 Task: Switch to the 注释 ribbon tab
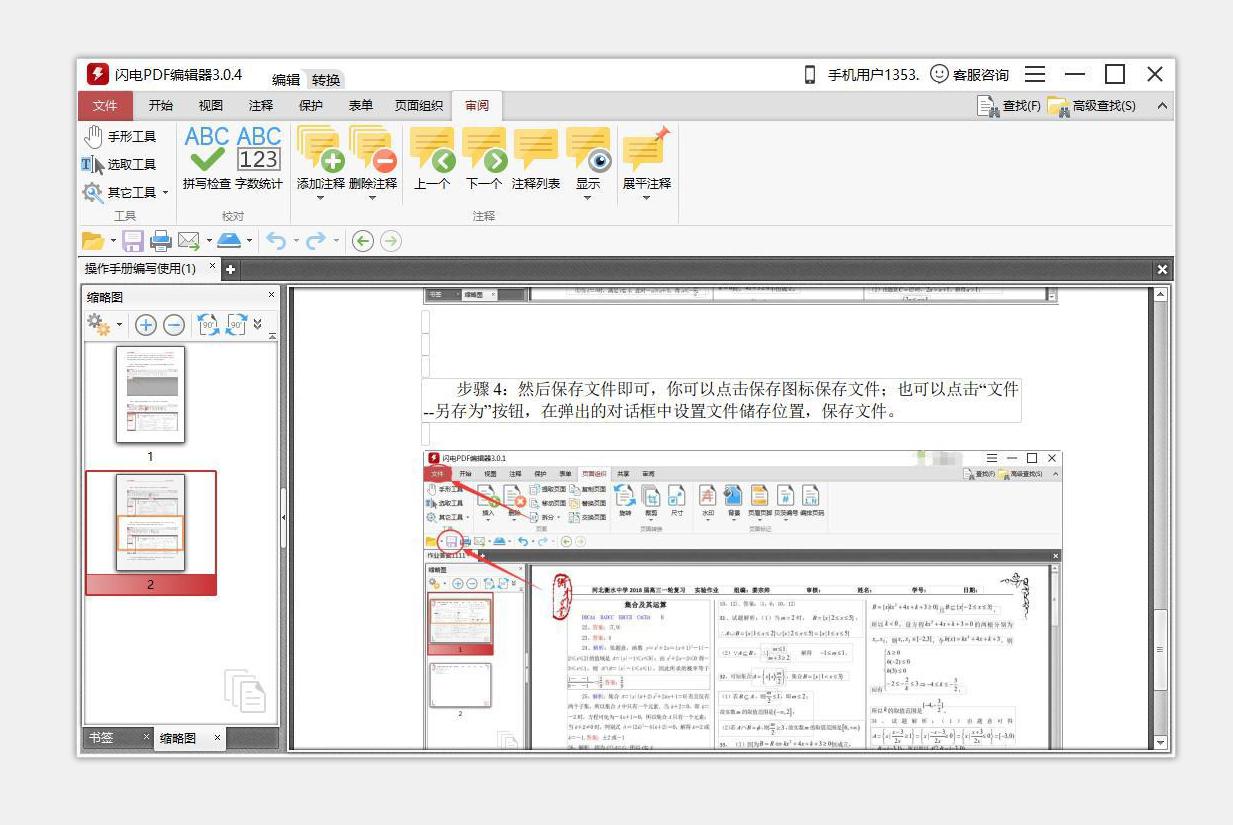click(261, 106)
